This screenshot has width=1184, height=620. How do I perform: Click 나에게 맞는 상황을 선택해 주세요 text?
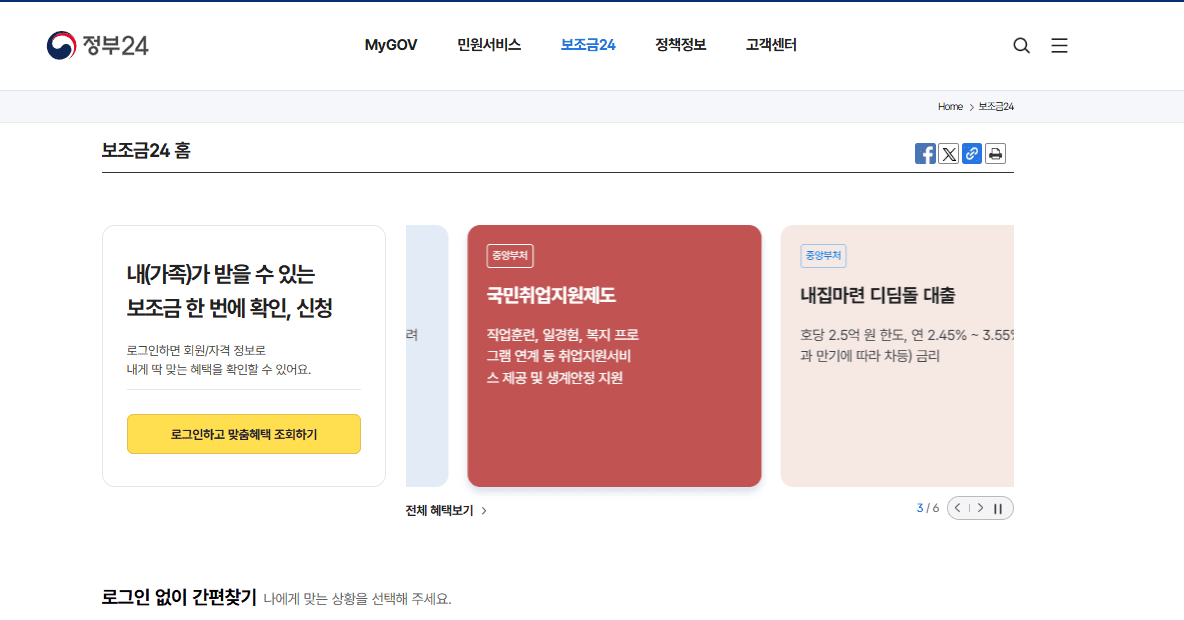coord(357,599)
